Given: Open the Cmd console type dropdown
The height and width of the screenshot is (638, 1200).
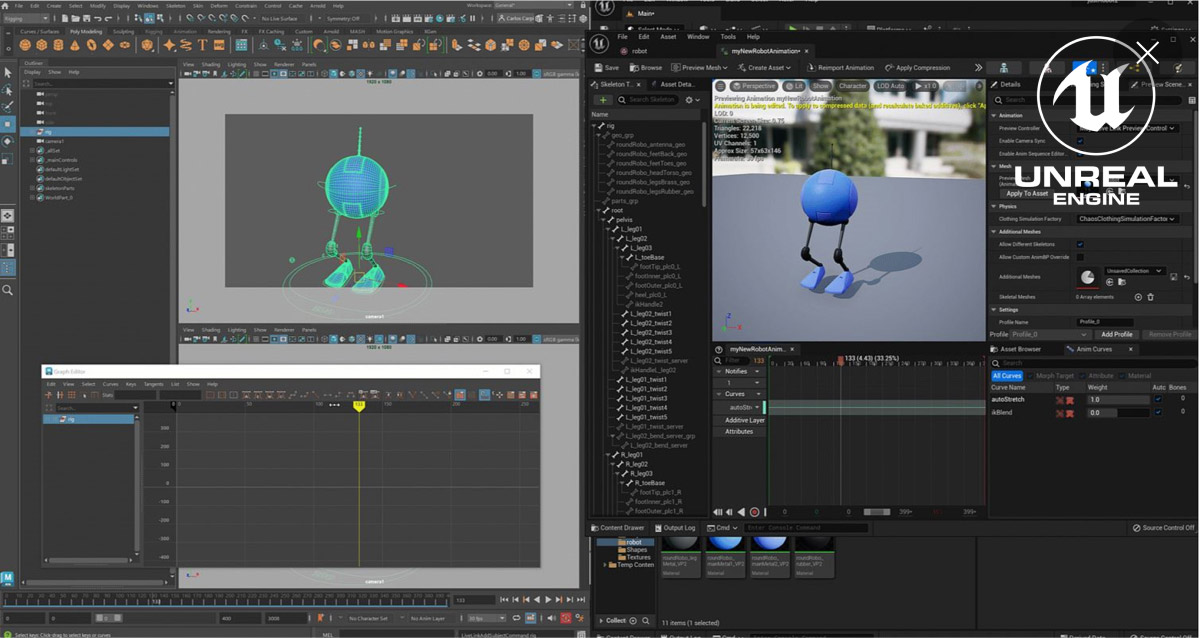Looking at the screenshot, I should click(x=724, y=528).
